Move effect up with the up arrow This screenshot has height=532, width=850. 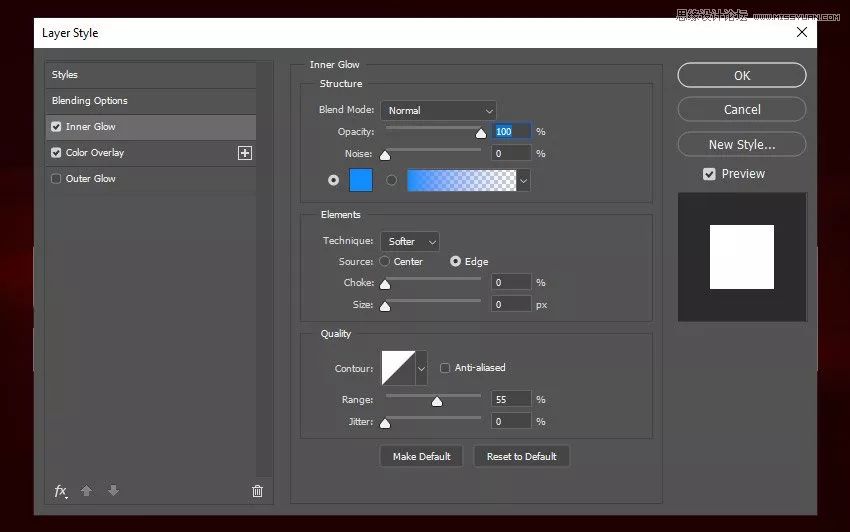(86, 491)
